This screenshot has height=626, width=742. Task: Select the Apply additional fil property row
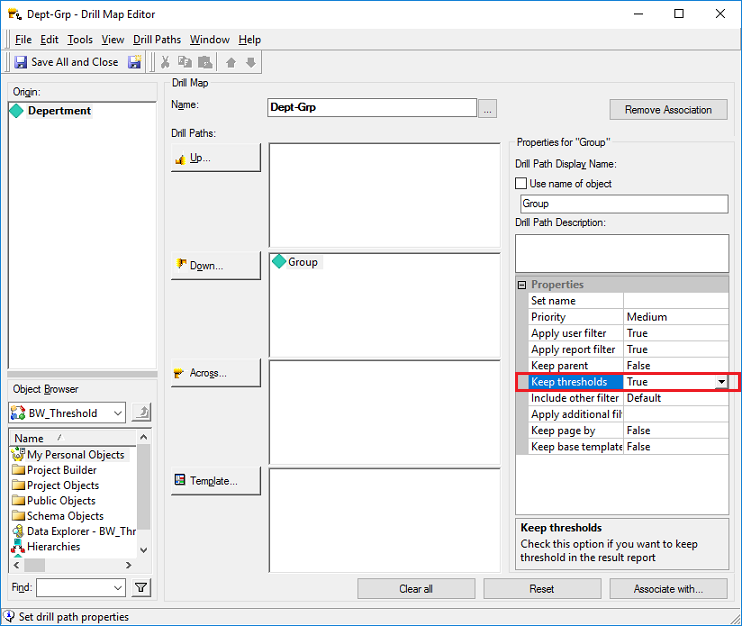tap(628, 414)
